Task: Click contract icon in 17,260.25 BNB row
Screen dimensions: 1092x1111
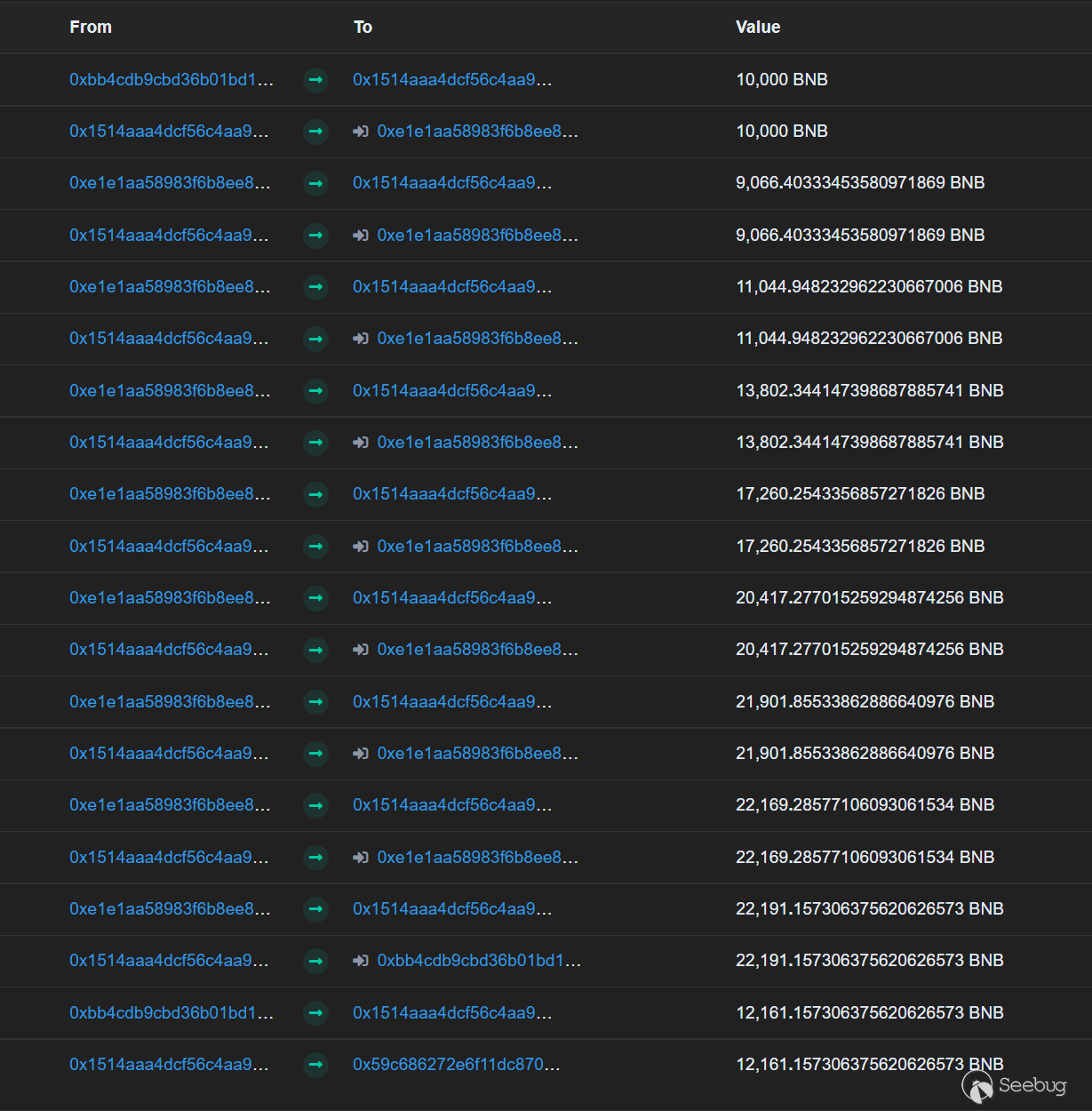Action: [360, 547]
